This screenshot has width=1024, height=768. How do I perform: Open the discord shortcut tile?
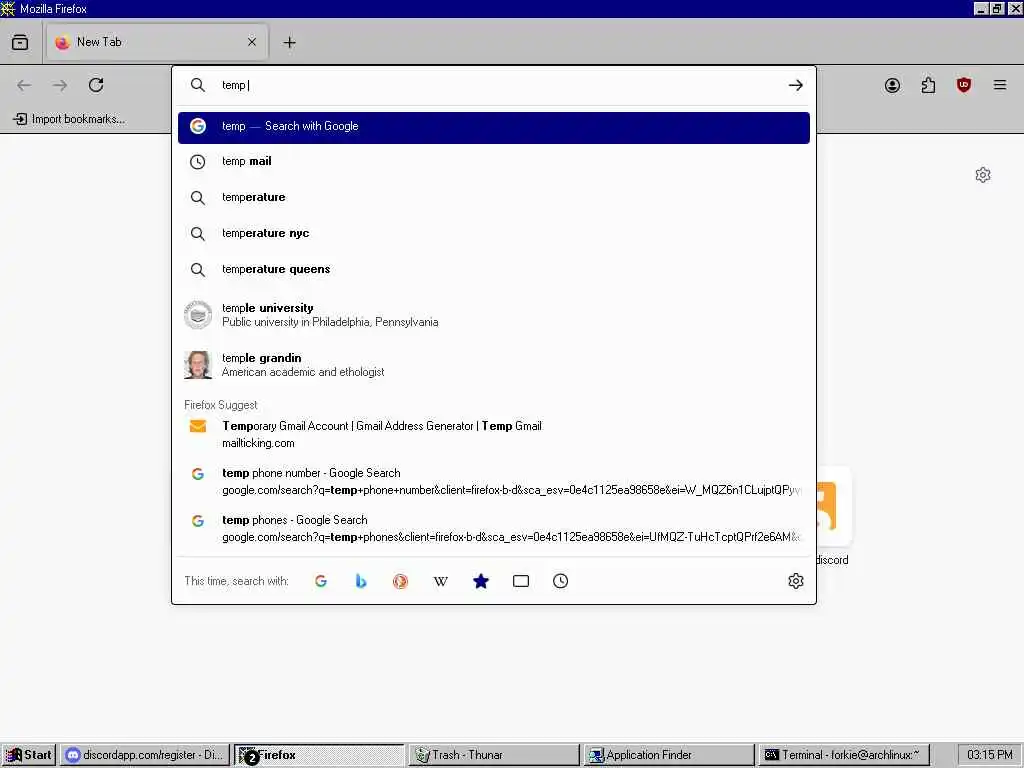(x=834, y=507)
